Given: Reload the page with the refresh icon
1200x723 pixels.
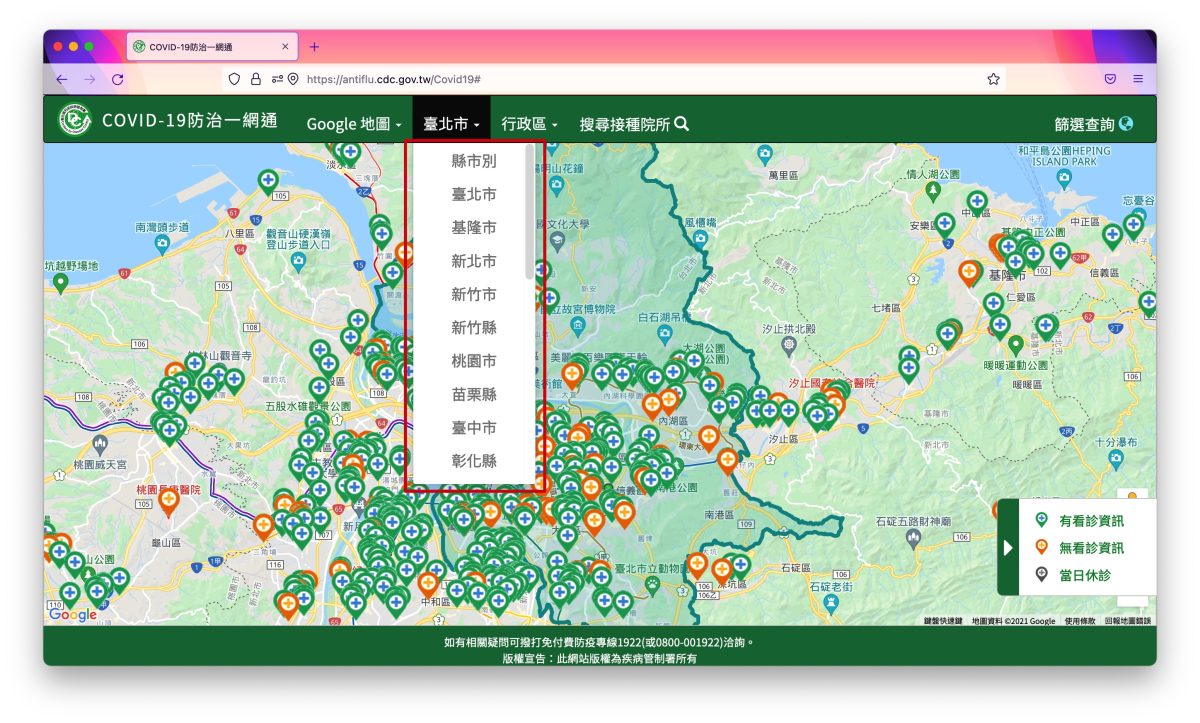Looking at the screenshot, I should tap(118, 79).
